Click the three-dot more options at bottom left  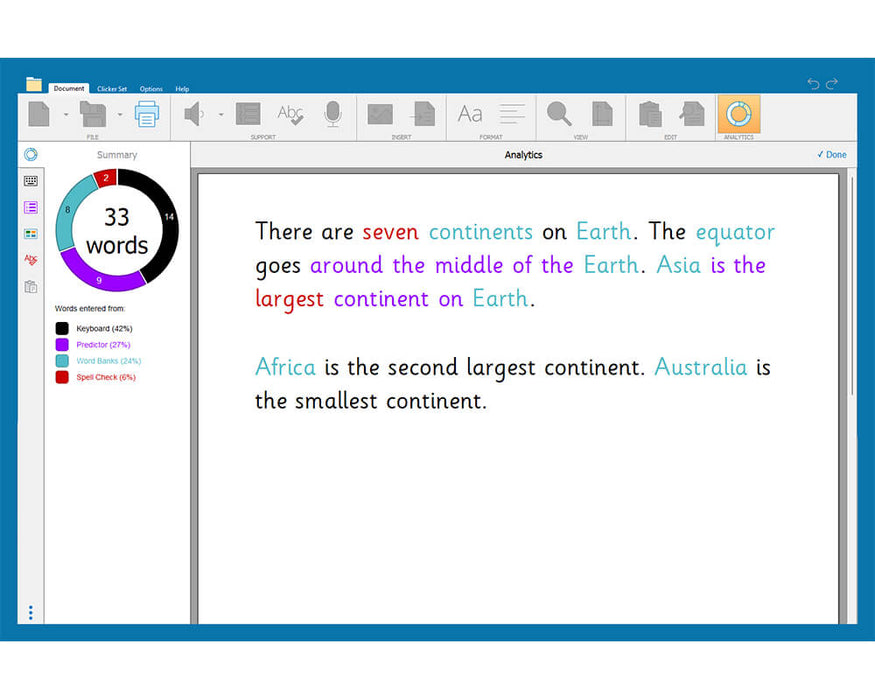30,612
